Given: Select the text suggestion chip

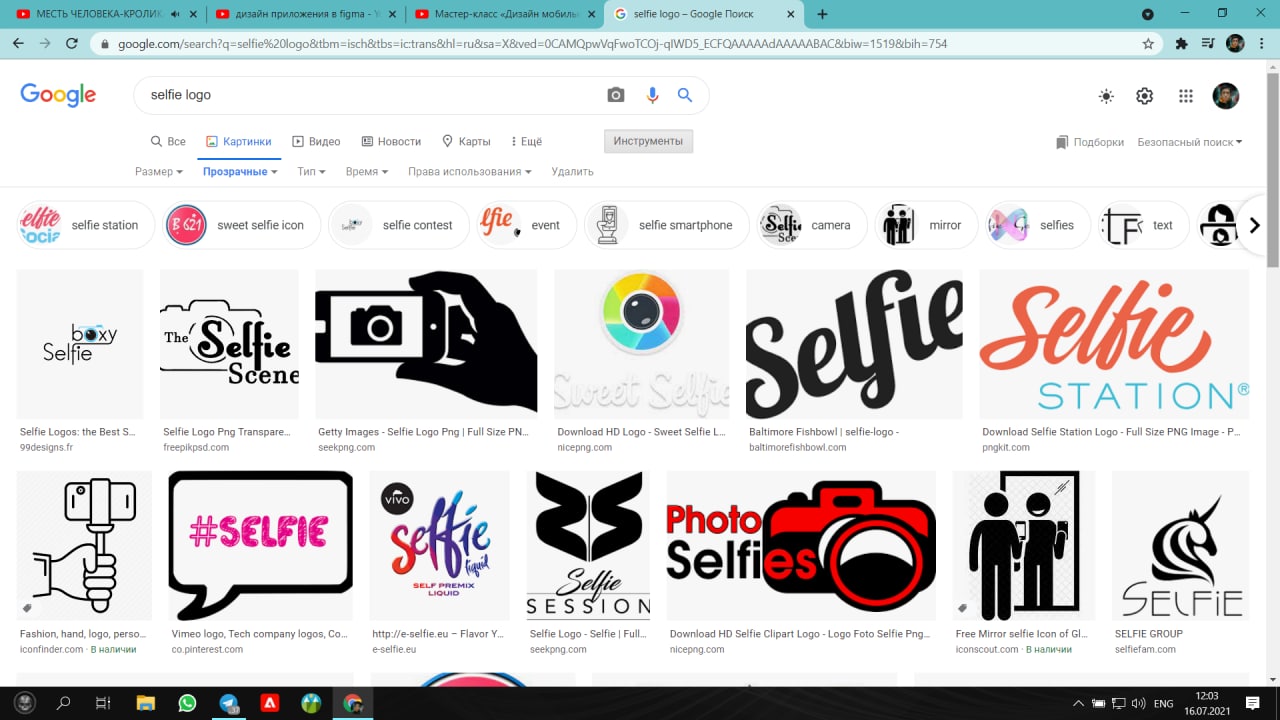Looking at the screenshot, I should coord(1144,225).
